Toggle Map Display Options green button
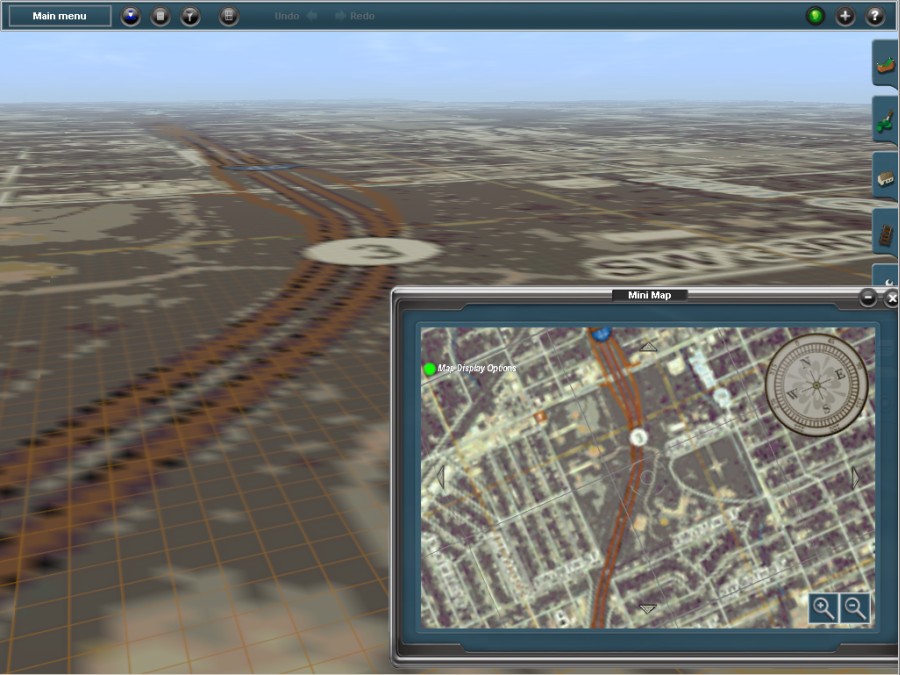The width and height of the screenshot is (900, 675). [x=430, y=369]
